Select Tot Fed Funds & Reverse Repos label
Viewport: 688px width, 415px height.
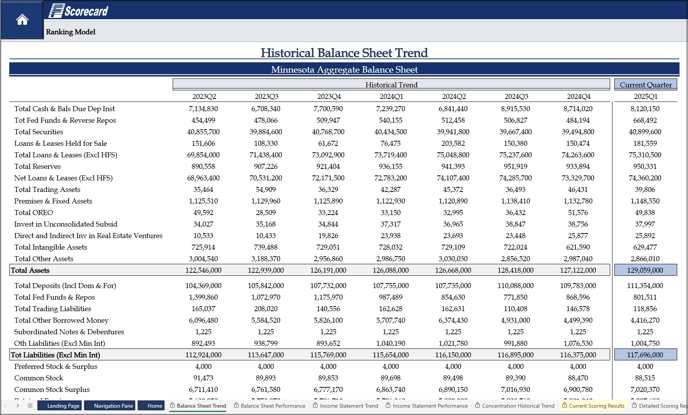(x=65, y=120)
